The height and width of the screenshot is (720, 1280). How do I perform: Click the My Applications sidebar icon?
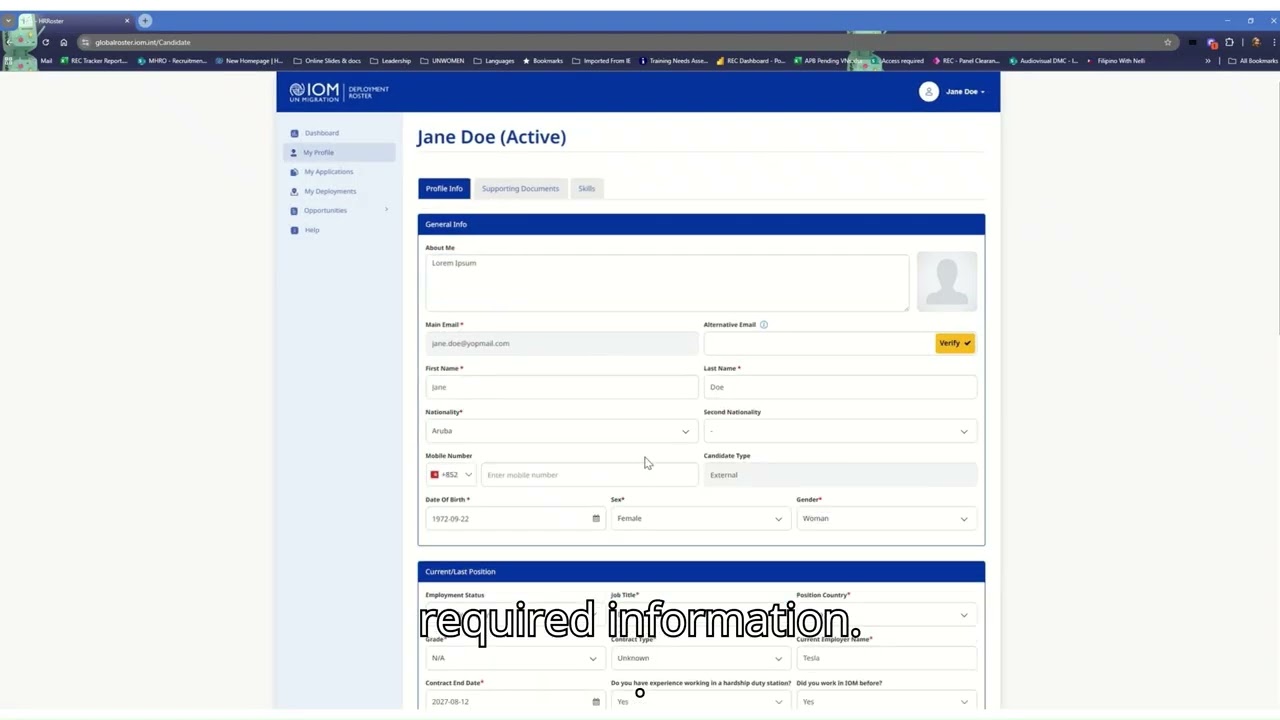294,172
